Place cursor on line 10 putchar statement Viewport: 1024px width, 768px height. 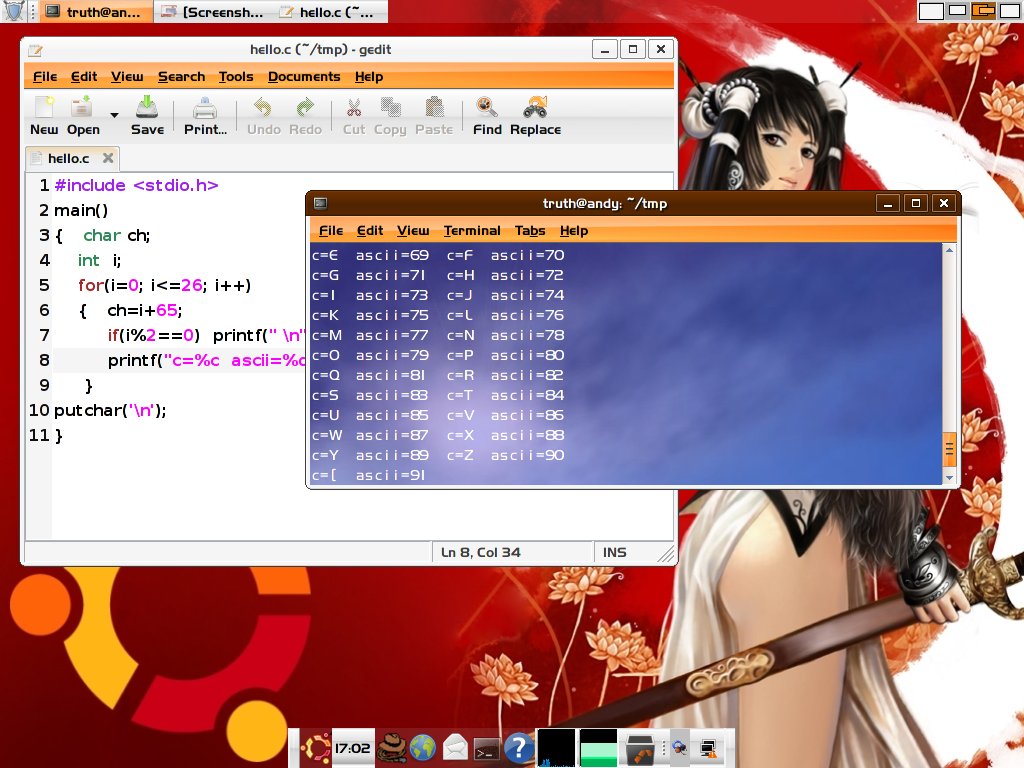110,410
